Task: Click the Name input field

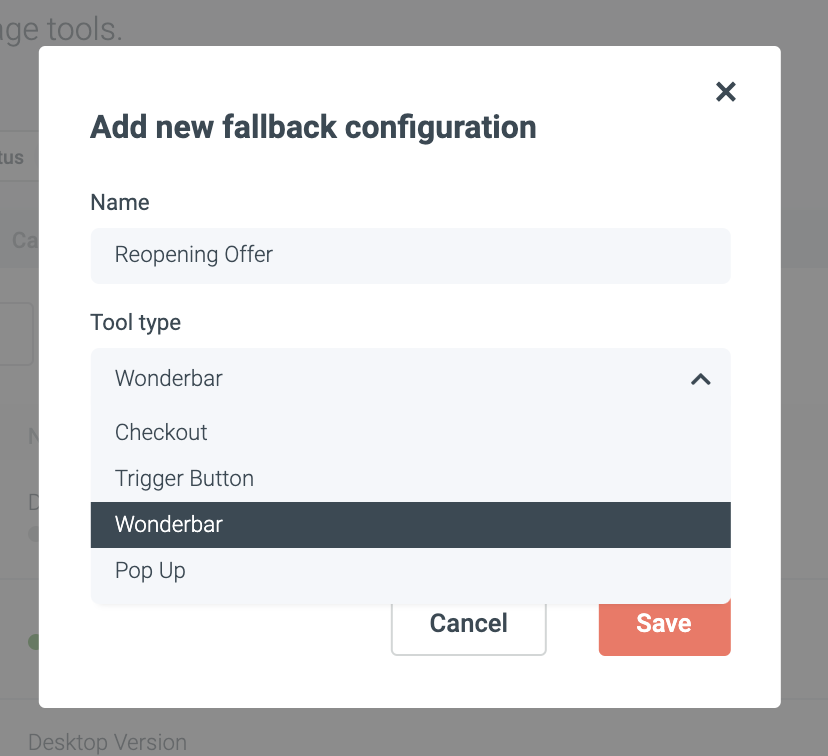Action: (410, 255)
